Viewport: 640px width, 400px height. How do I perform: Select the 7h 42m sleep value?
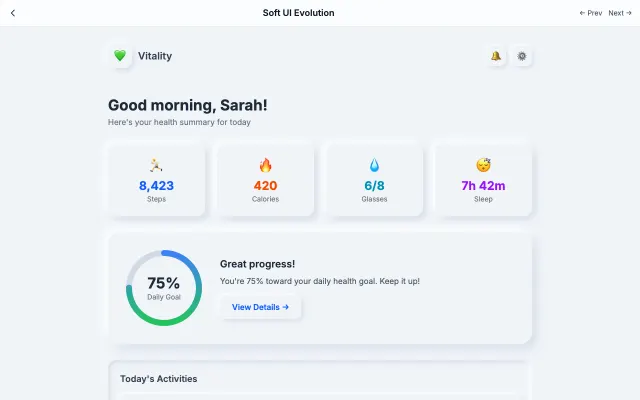pyautogui.click(x=483, y=186)
